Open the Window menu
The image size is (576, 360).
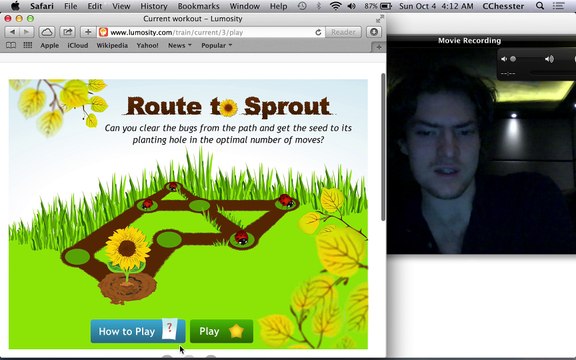[245, 6]
